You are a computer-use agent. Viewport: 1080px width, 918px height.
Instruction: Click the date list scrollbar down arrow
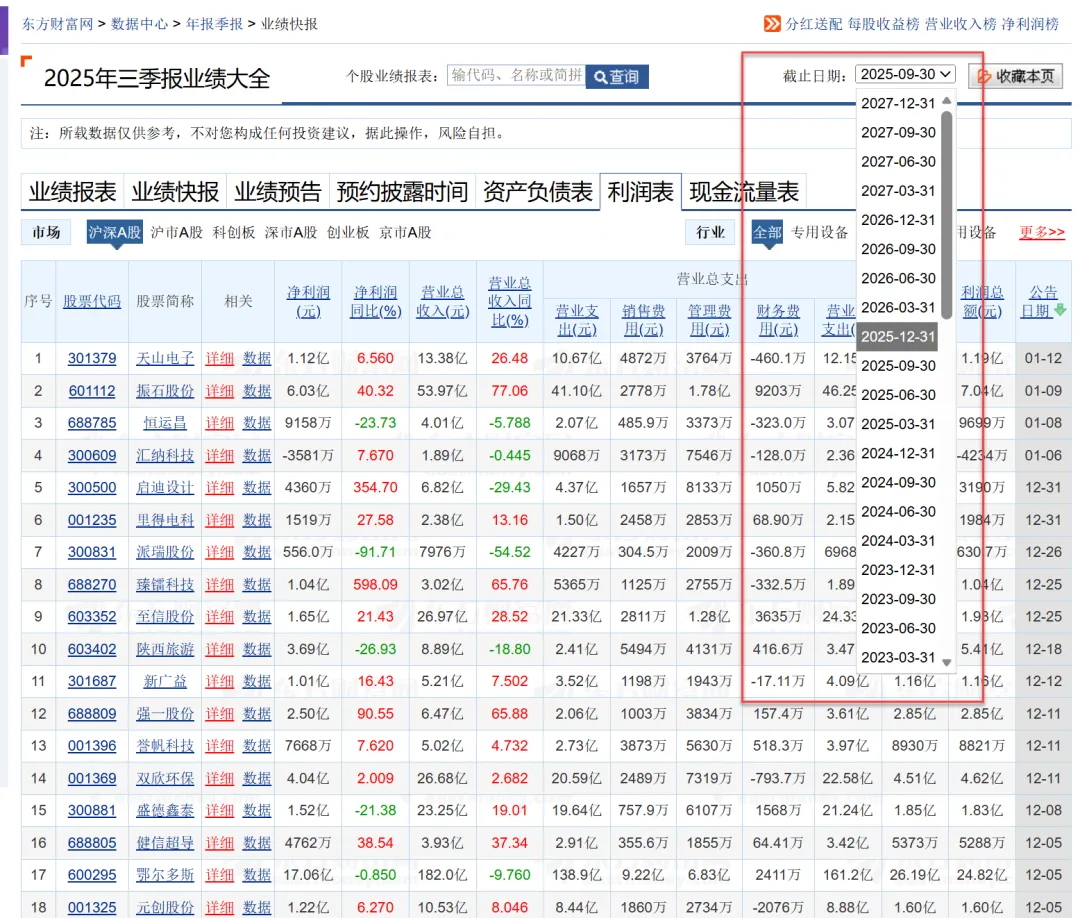[x=947, y=663]
